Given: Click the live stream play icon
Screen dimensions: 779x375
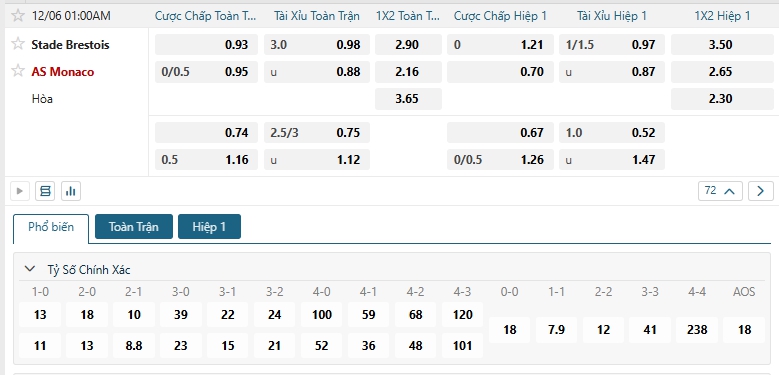Looking at the screenshot, I should 20,191.
